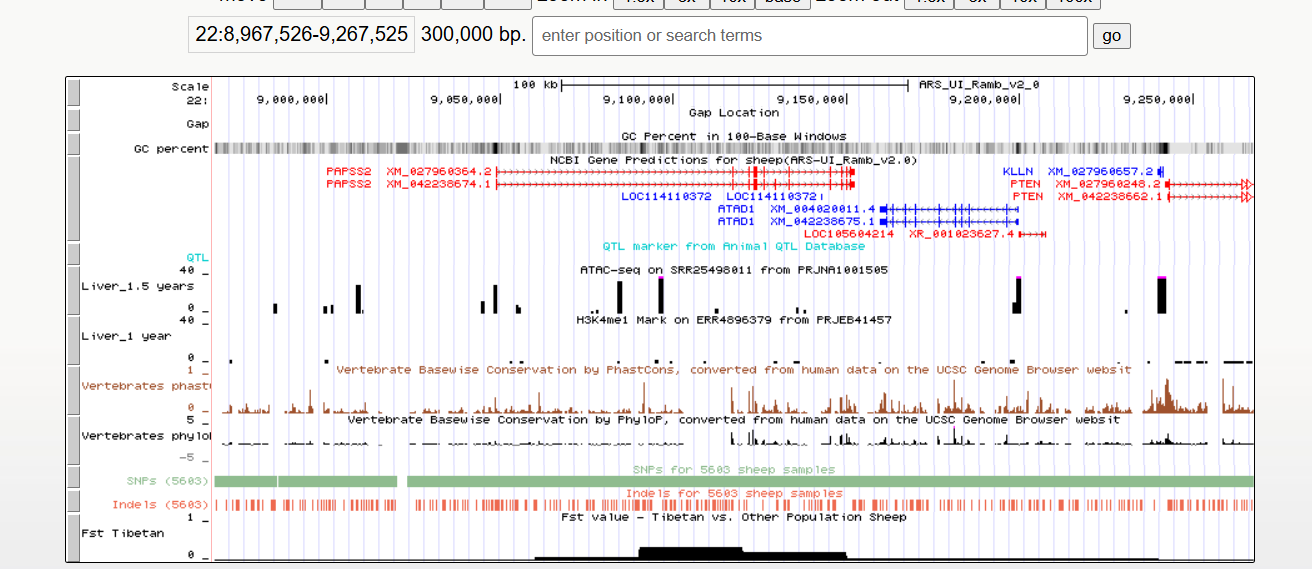Open gray config button beside Vertebrates phastCons

point(73,390)
